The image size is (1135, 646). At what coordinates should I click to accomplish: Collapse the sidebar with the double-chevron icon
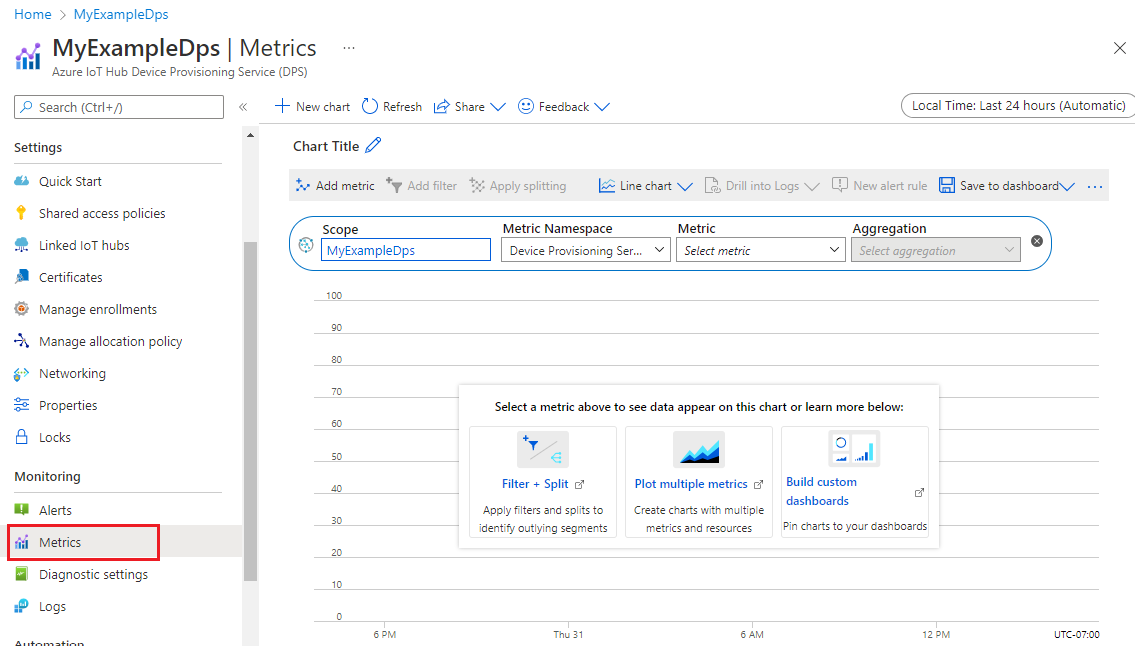pyautogui.click(x=242, y=106)
